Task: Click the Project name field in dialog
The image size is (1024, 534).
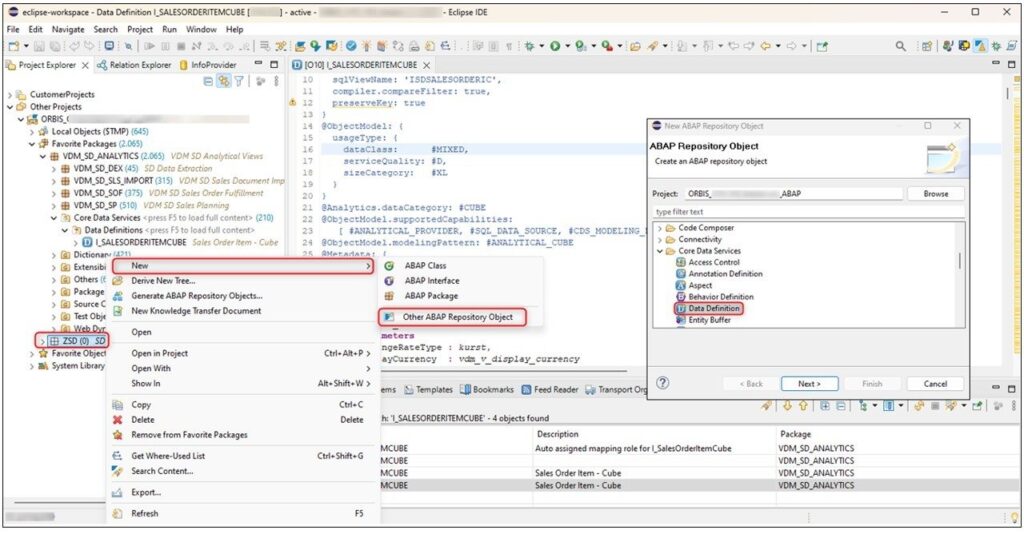Action: (793, 194)
